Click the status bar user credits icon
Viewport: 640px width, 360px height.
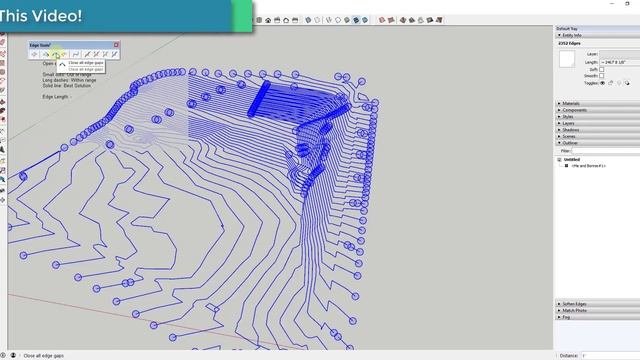coord(13,355)
